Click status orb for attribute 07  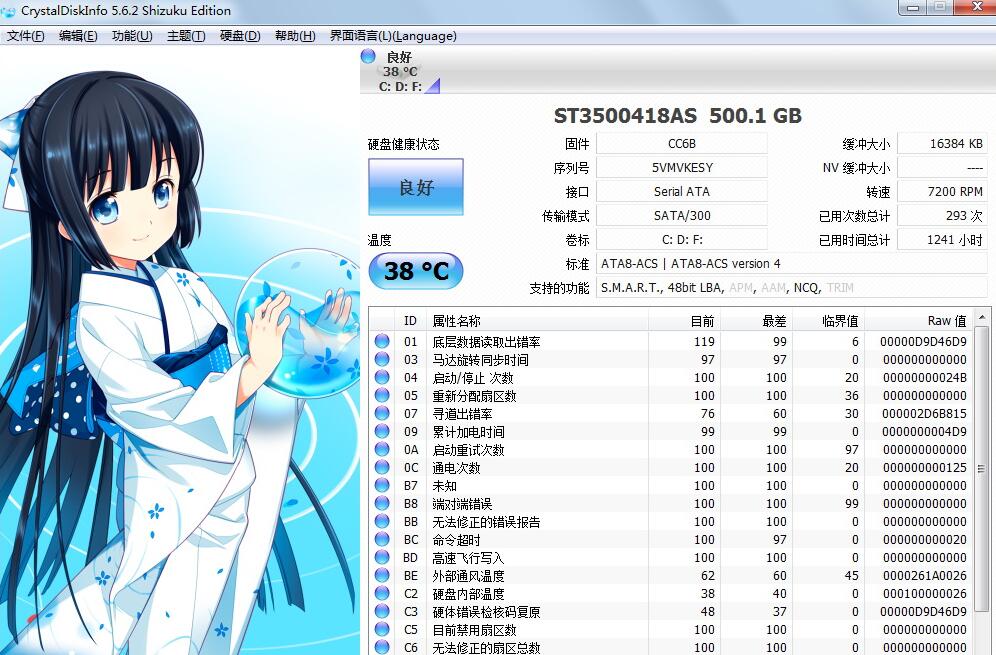[x=382, y=413]
